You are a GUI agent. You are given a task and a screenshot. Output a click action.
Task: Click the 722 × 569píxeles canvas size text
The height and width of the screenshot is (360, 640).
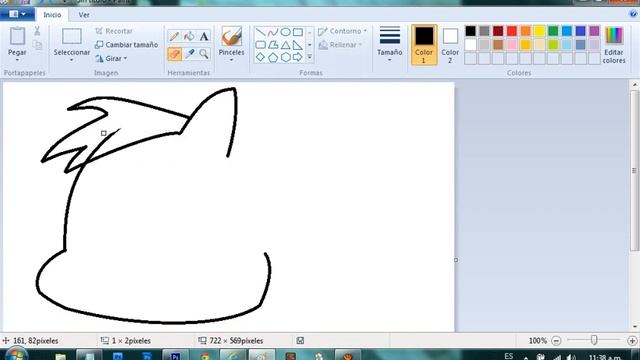pyautogui.click(x=236, y=340)
